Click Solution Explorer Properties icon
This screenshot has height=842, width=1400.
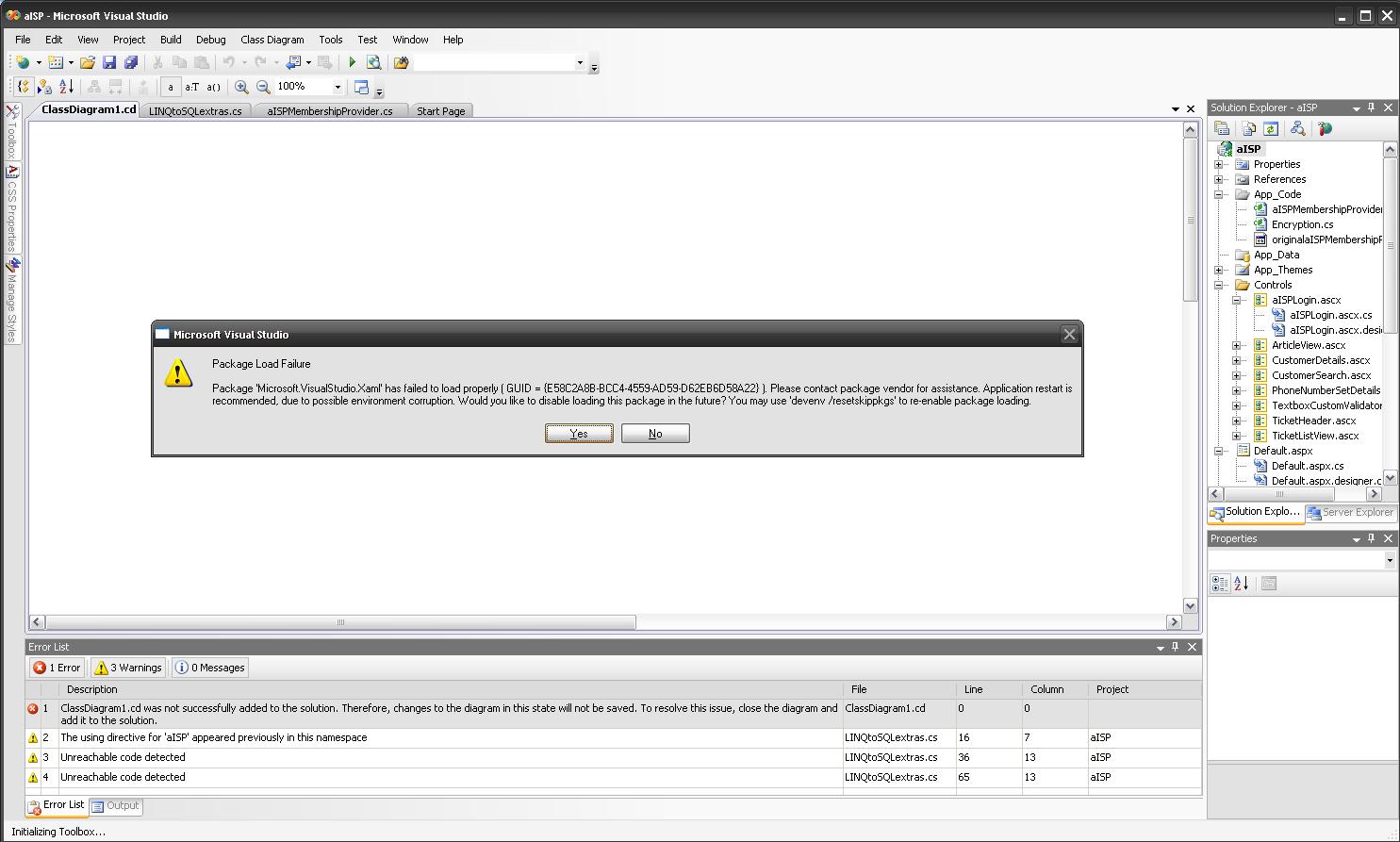[1222, 129]
